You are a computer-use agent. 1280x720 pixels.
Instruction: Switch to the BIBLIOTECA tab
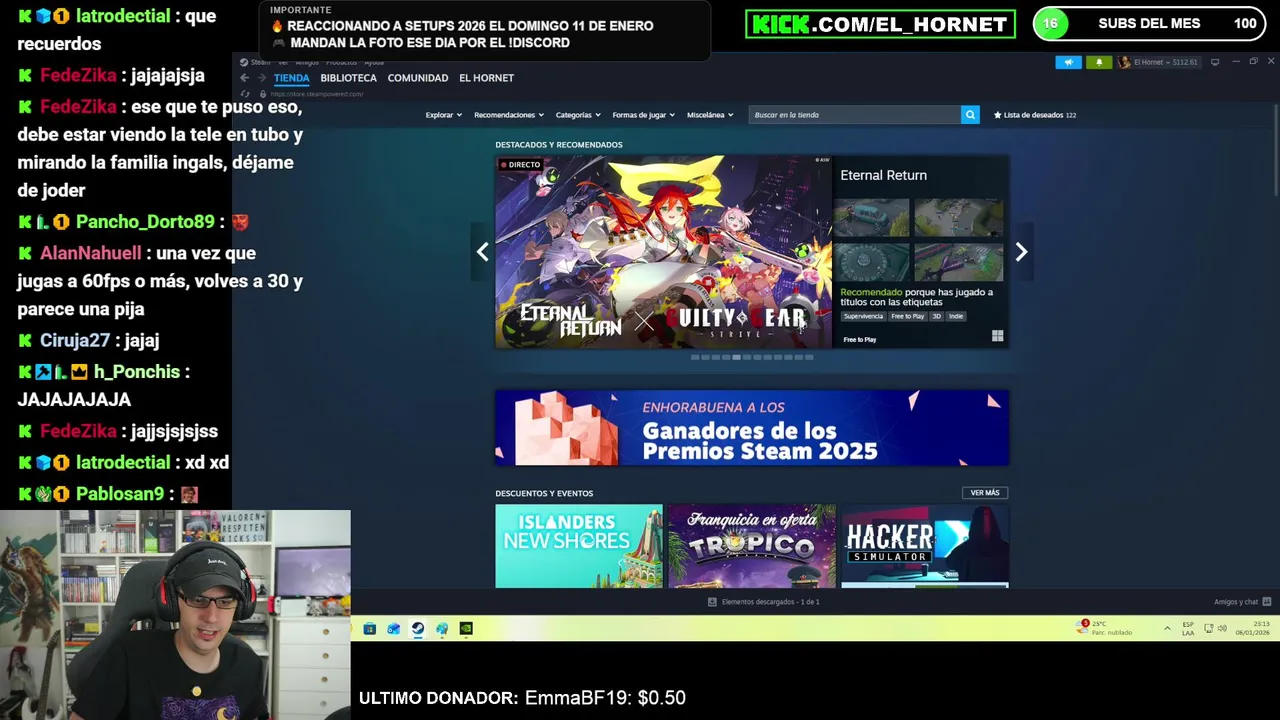pyautogui.click(x=348, y=78)
